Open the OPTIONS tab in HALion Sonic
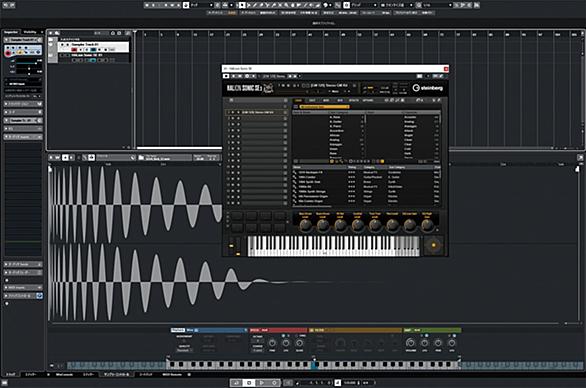Screen dimensions: 586x388 [367, 100]
